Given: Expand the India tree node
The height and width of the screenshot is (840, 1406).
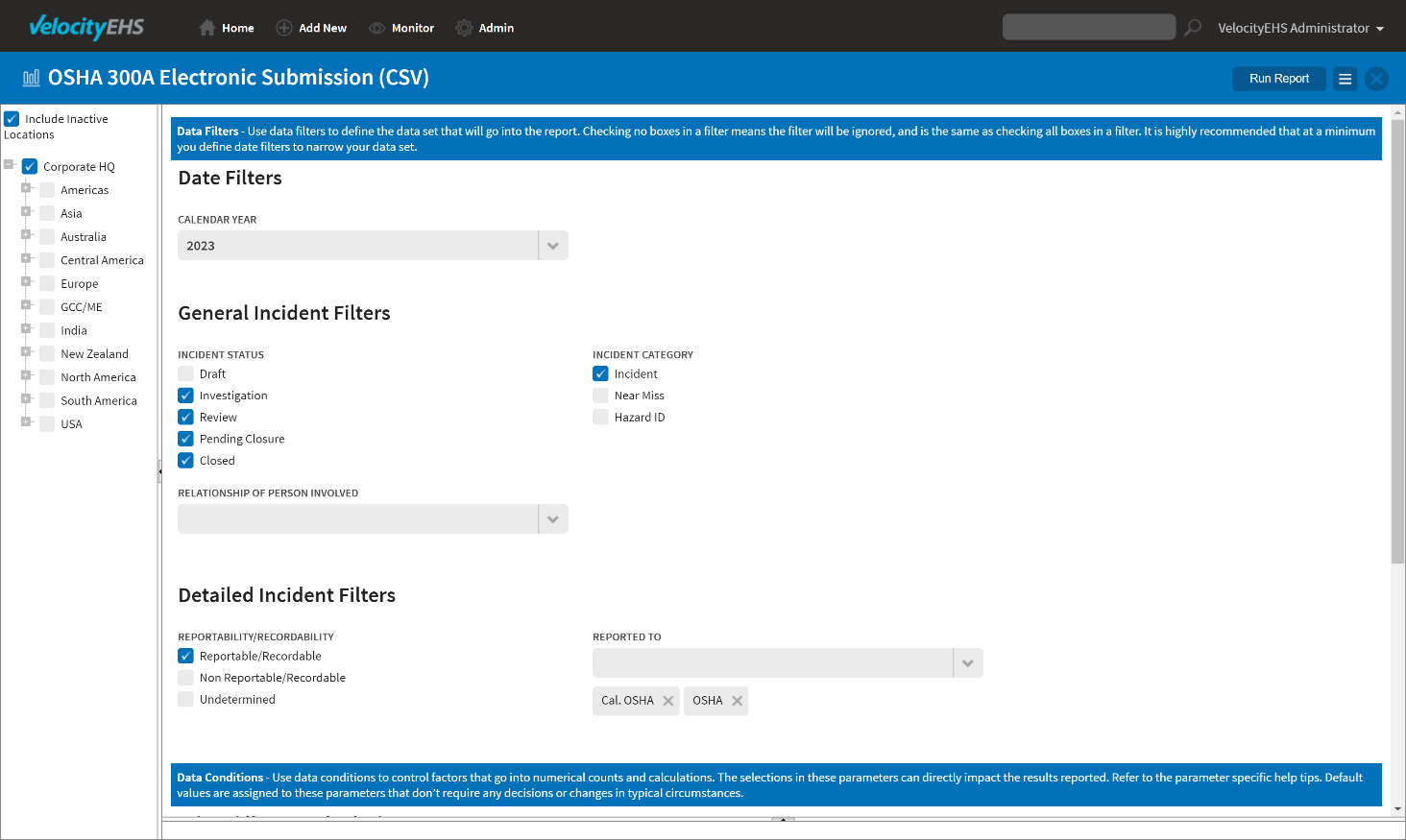Looking at the screenshot, I should [26, 327].
